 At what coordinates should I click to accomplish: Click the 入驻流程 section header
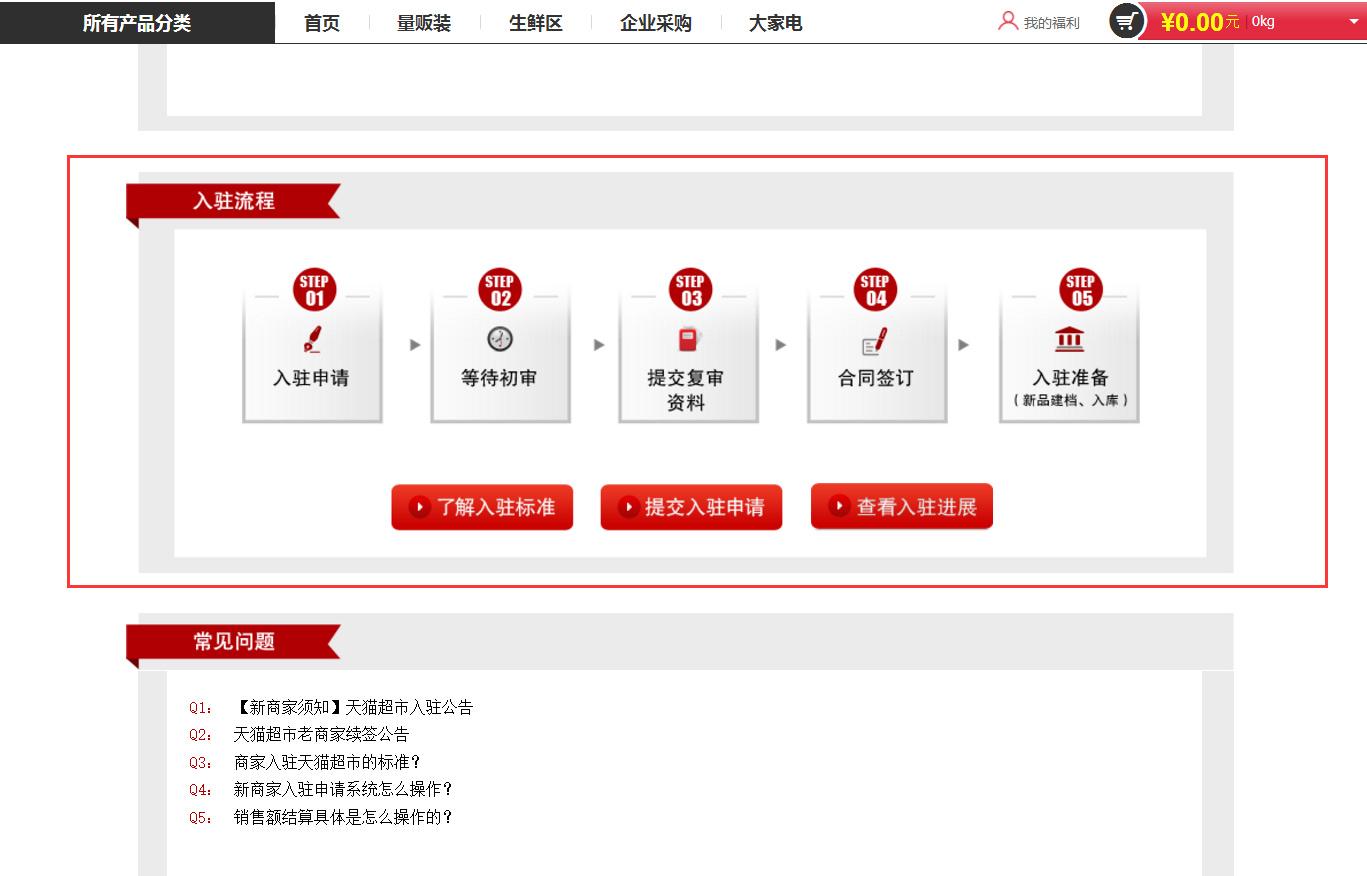click(x=234, y=201)
